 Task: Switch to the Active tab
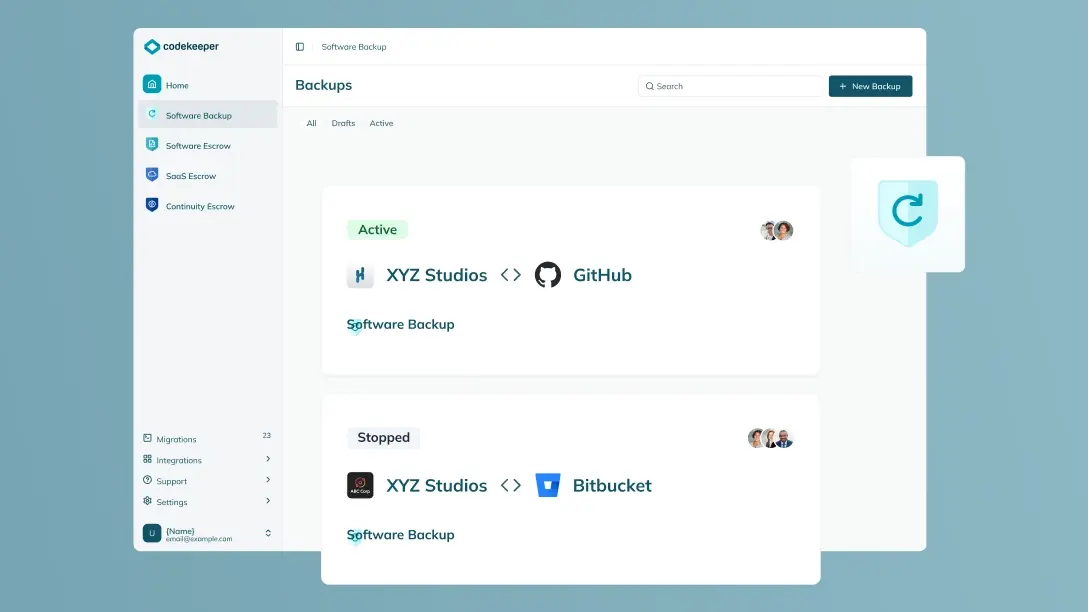pos(381,123)
